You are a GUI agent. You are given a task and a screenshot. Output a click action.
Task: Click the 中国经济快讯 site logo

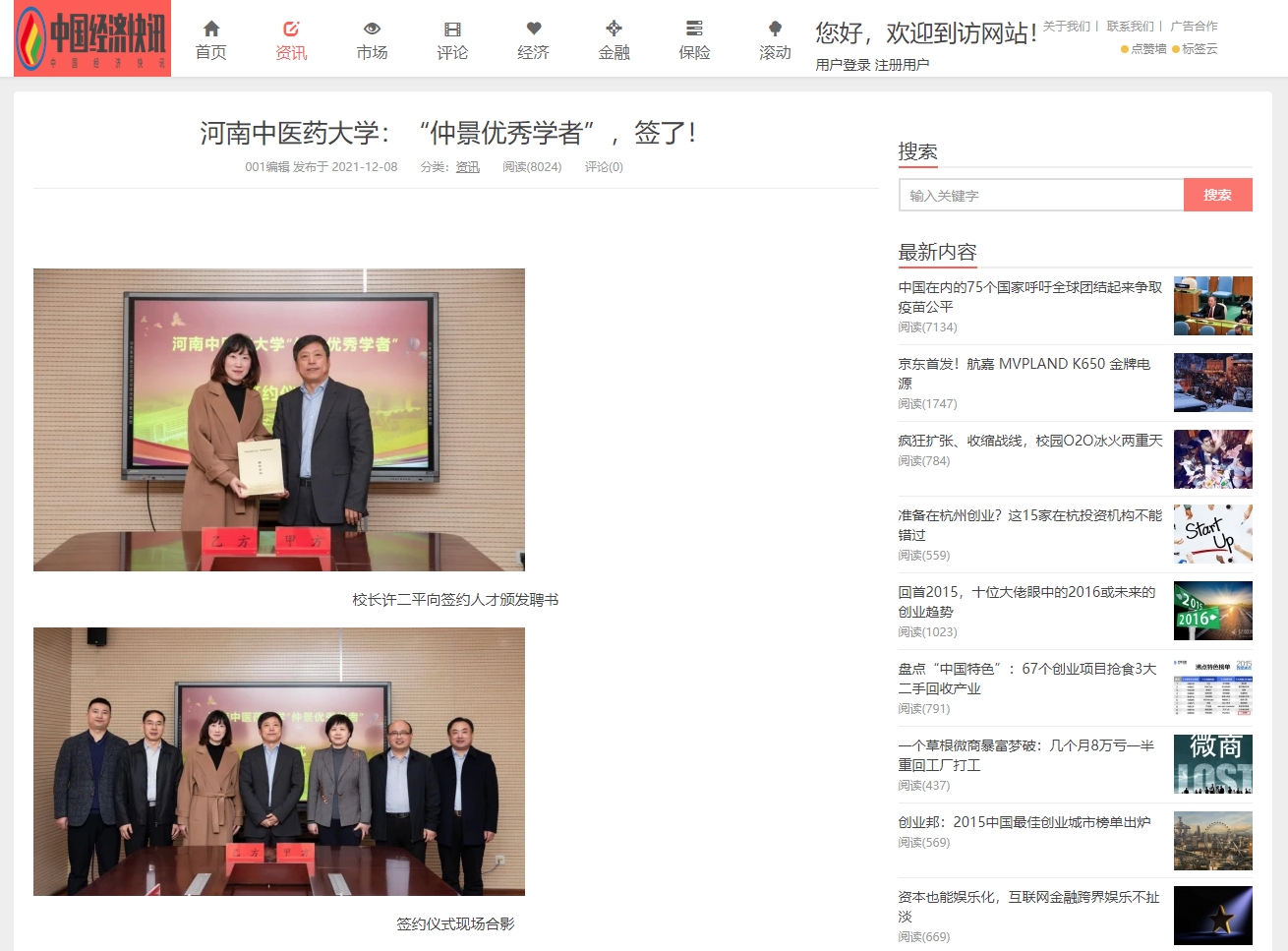[x=92, y=38]
